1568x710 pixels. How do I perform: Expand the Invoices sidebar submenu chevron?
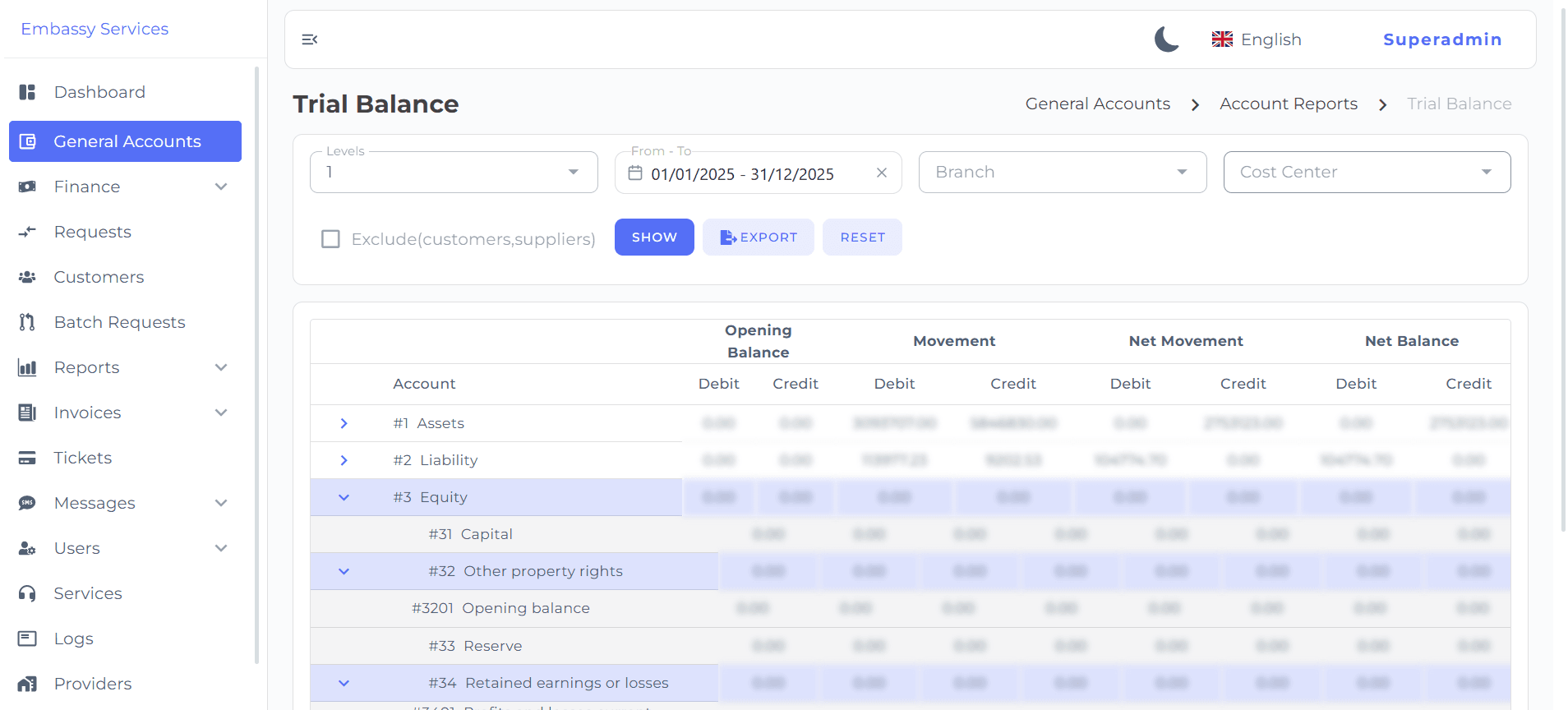point(221,413)
